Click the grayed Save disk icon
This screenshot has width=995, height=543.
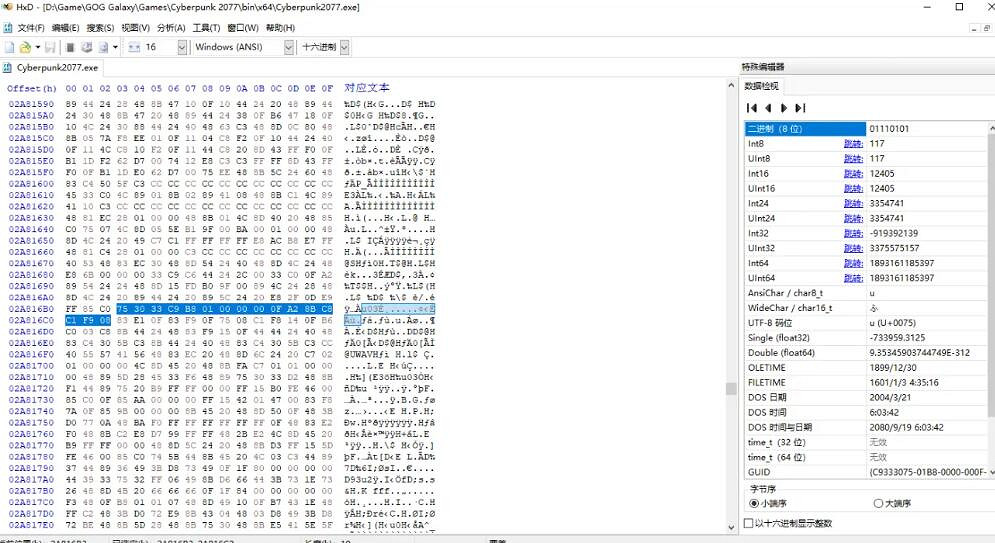tap(50, 48)
